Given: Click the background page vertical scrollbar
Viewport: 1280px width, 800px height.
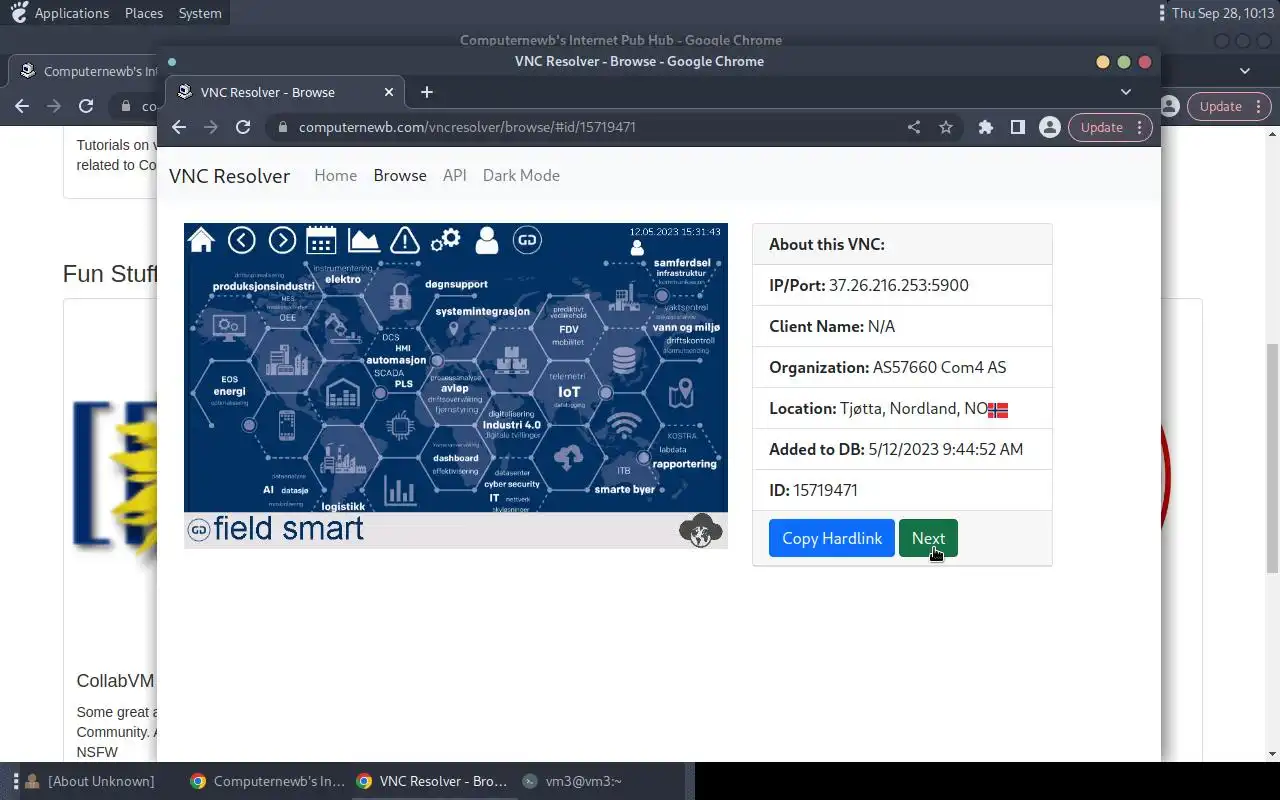Looking at the screenshot, I should tap(1272, 458).
